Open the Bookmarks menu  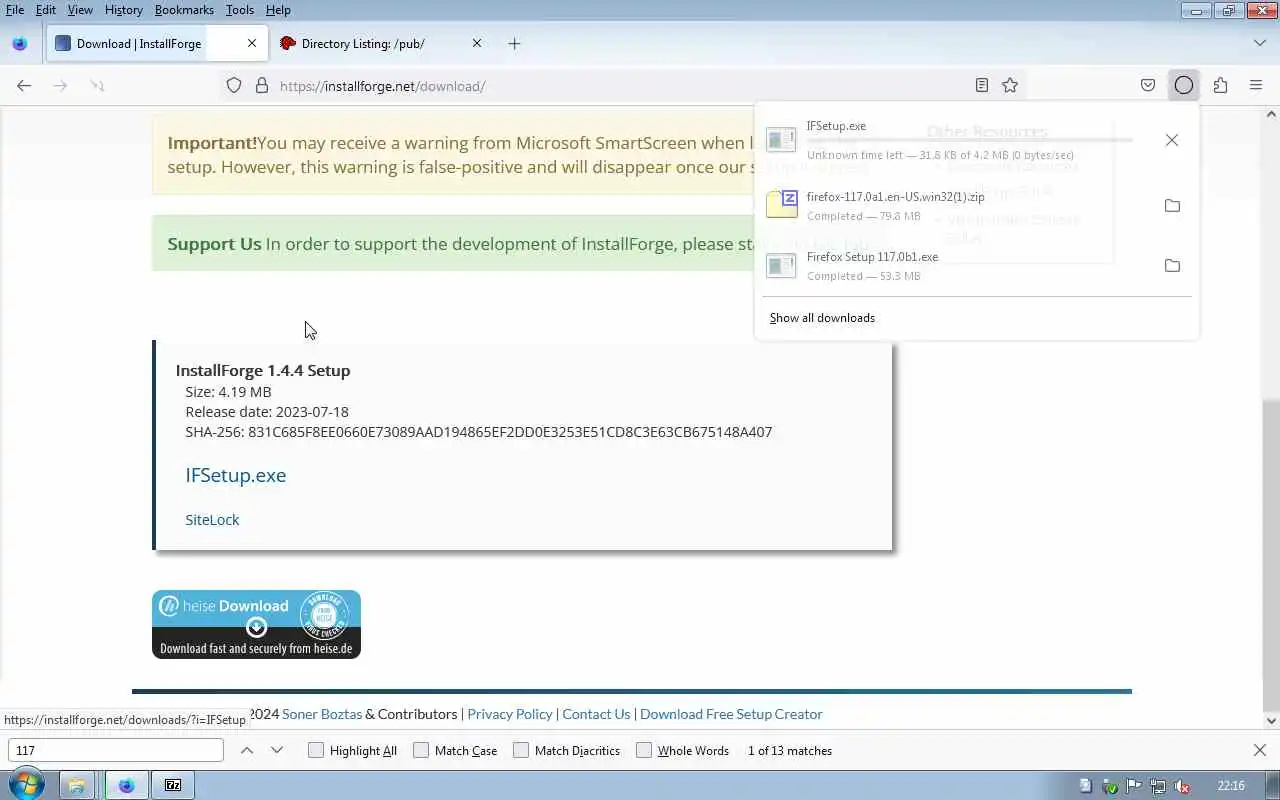coord(184,9)
